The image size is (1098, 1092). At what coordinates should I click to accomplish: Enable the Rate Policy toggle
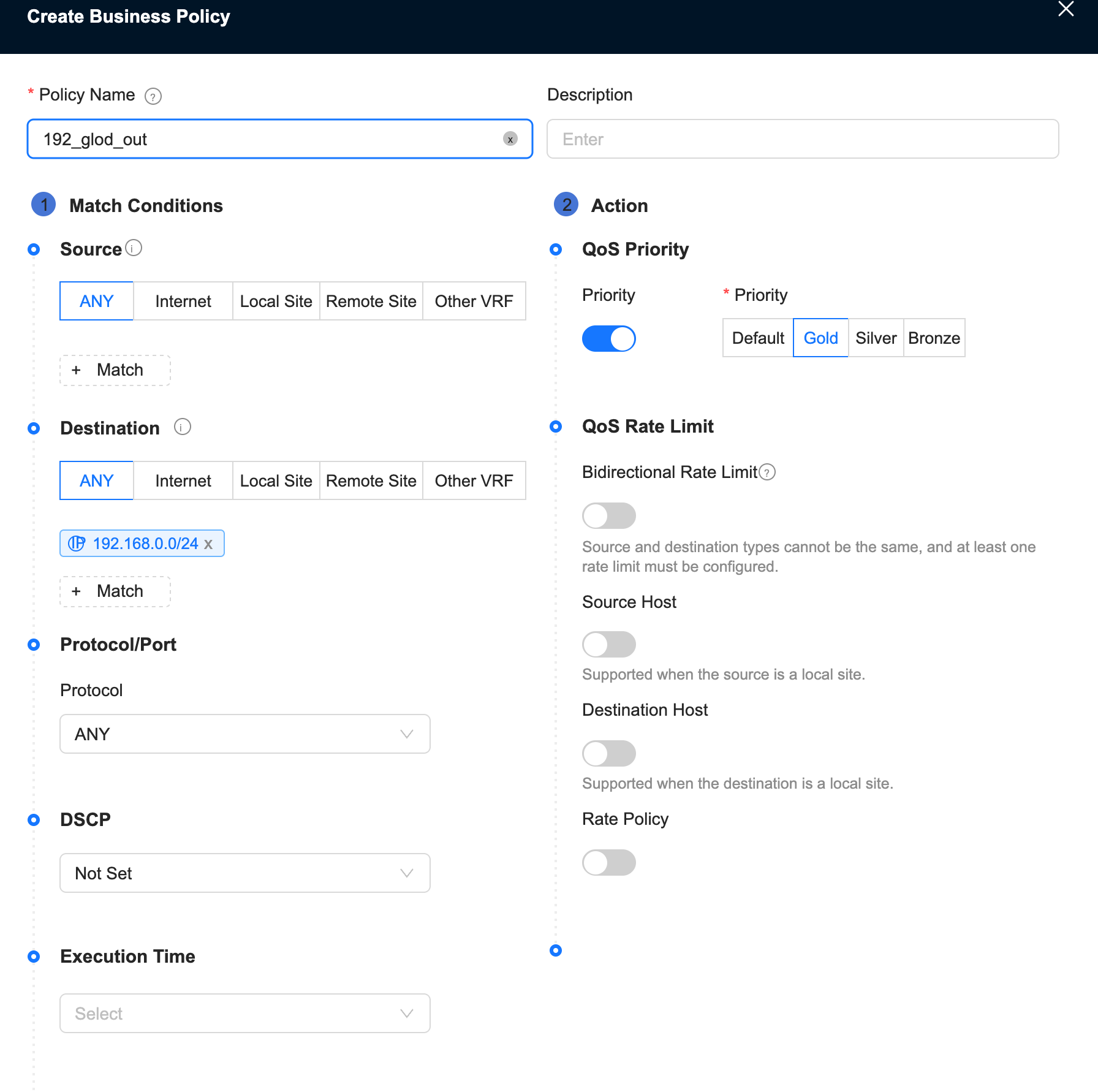coord(609,862)
